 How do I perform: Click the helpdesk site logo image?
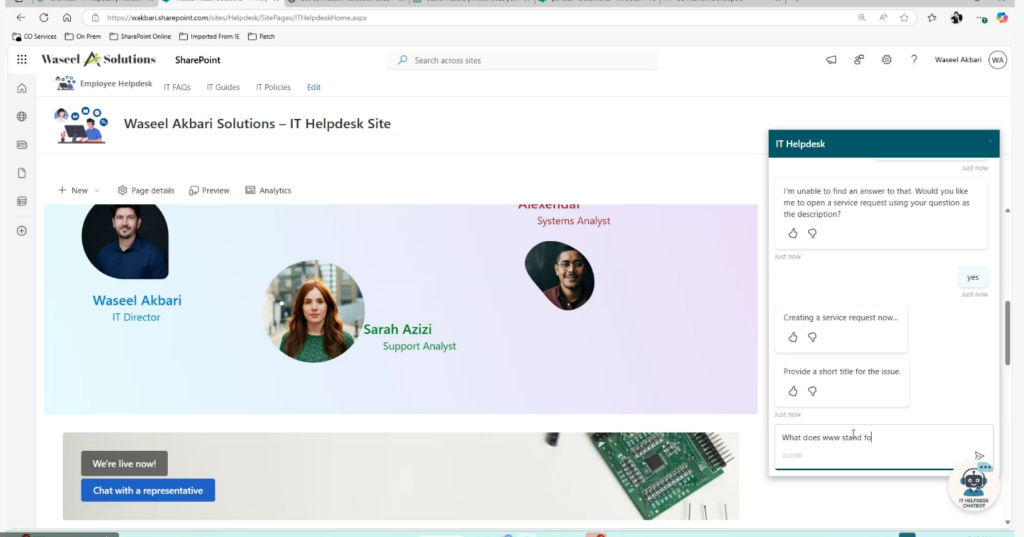pyautogui.click(x=82, y=125)
